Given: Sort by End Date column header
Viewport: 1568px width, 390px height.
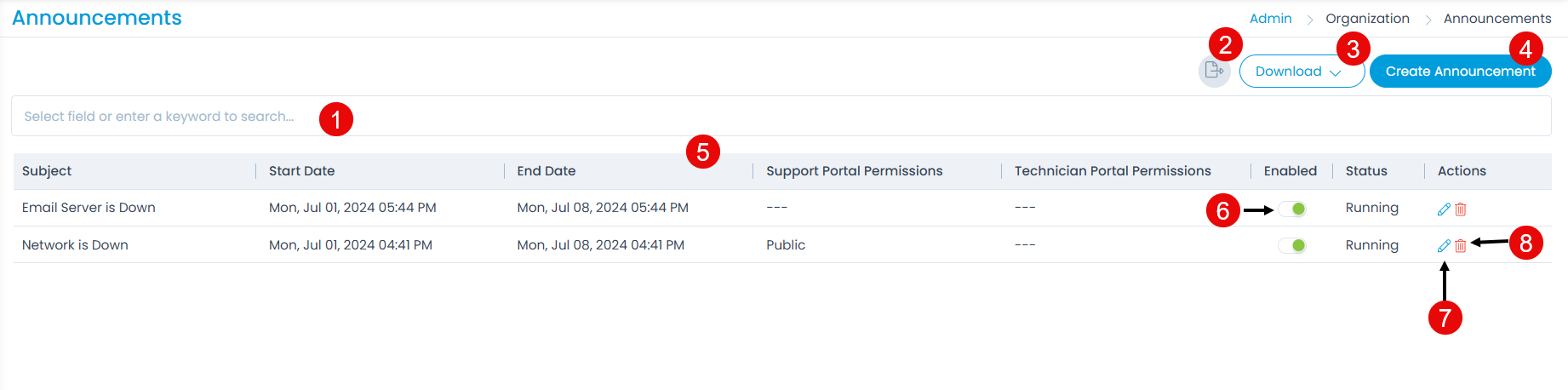Looking at the screenshot, I should (546, 171).
